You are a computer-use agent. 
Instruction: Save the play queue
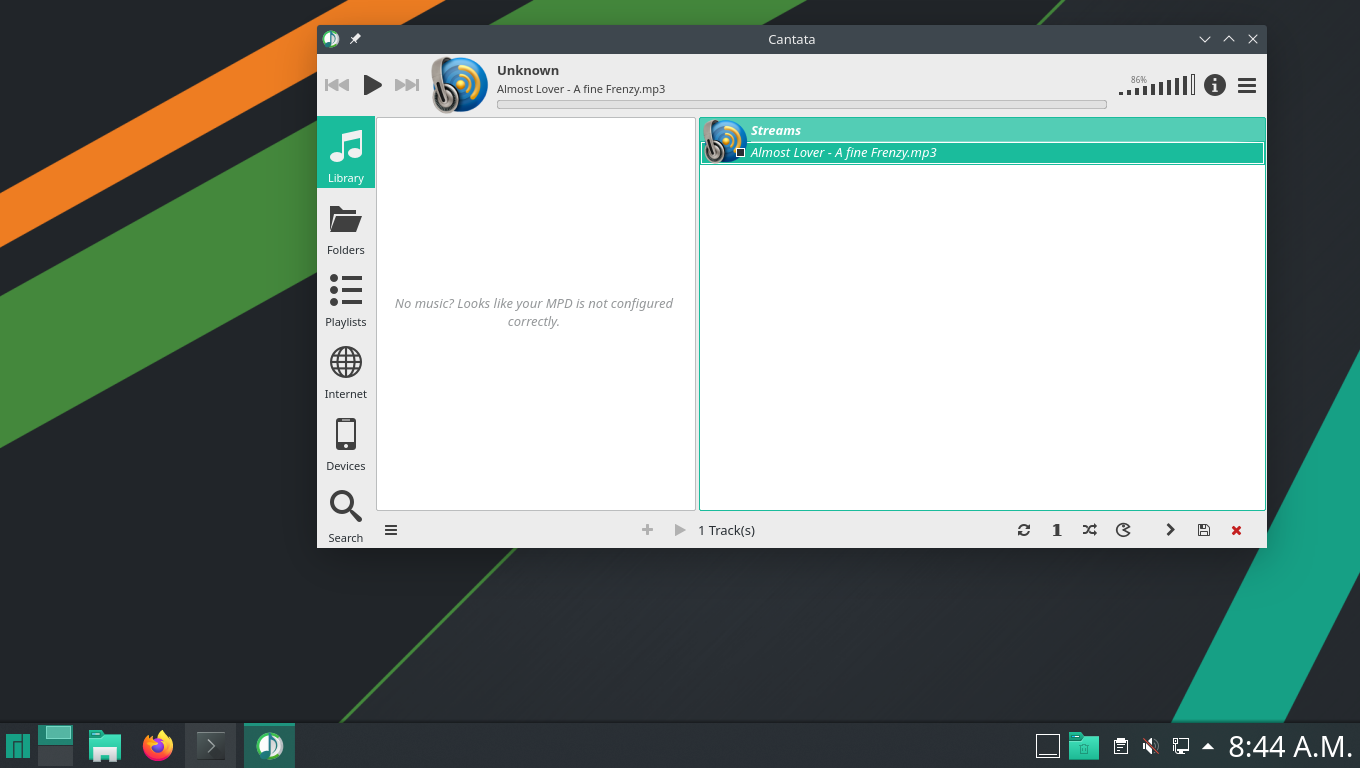click(1204, 530)
